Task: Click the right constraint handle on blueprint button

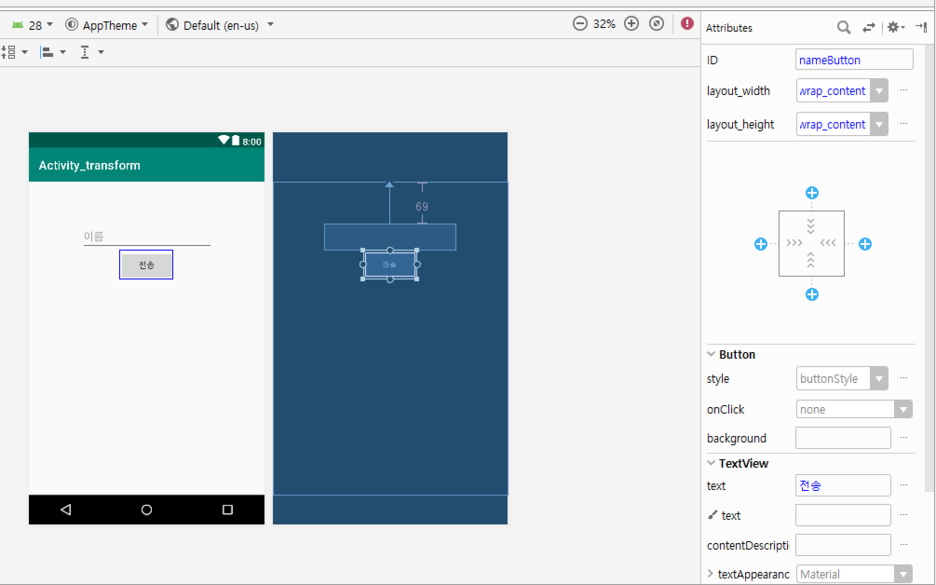Action: [417, 264]
